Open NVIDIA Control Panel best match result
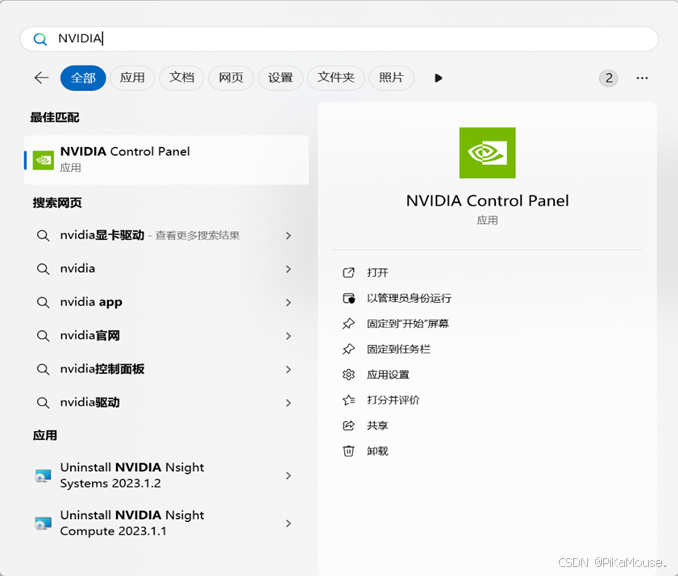This screenshot has width=678, height=576. (166, 160)
